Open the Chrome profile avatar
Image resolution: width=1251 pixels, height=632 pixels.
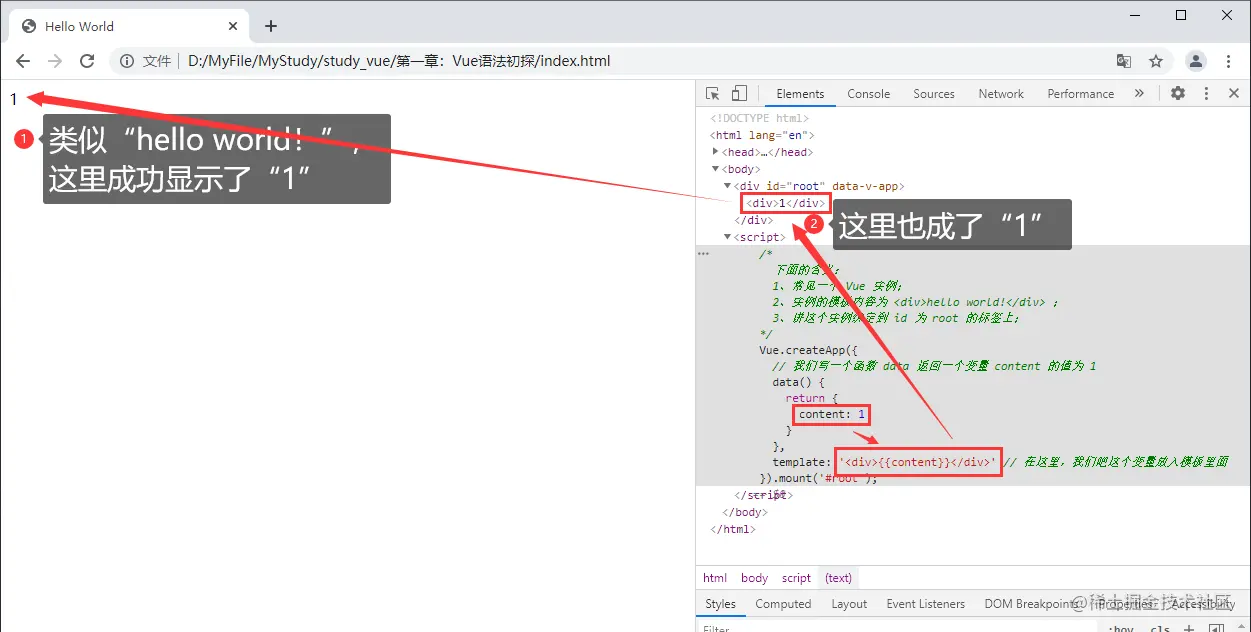[1195, 61]
